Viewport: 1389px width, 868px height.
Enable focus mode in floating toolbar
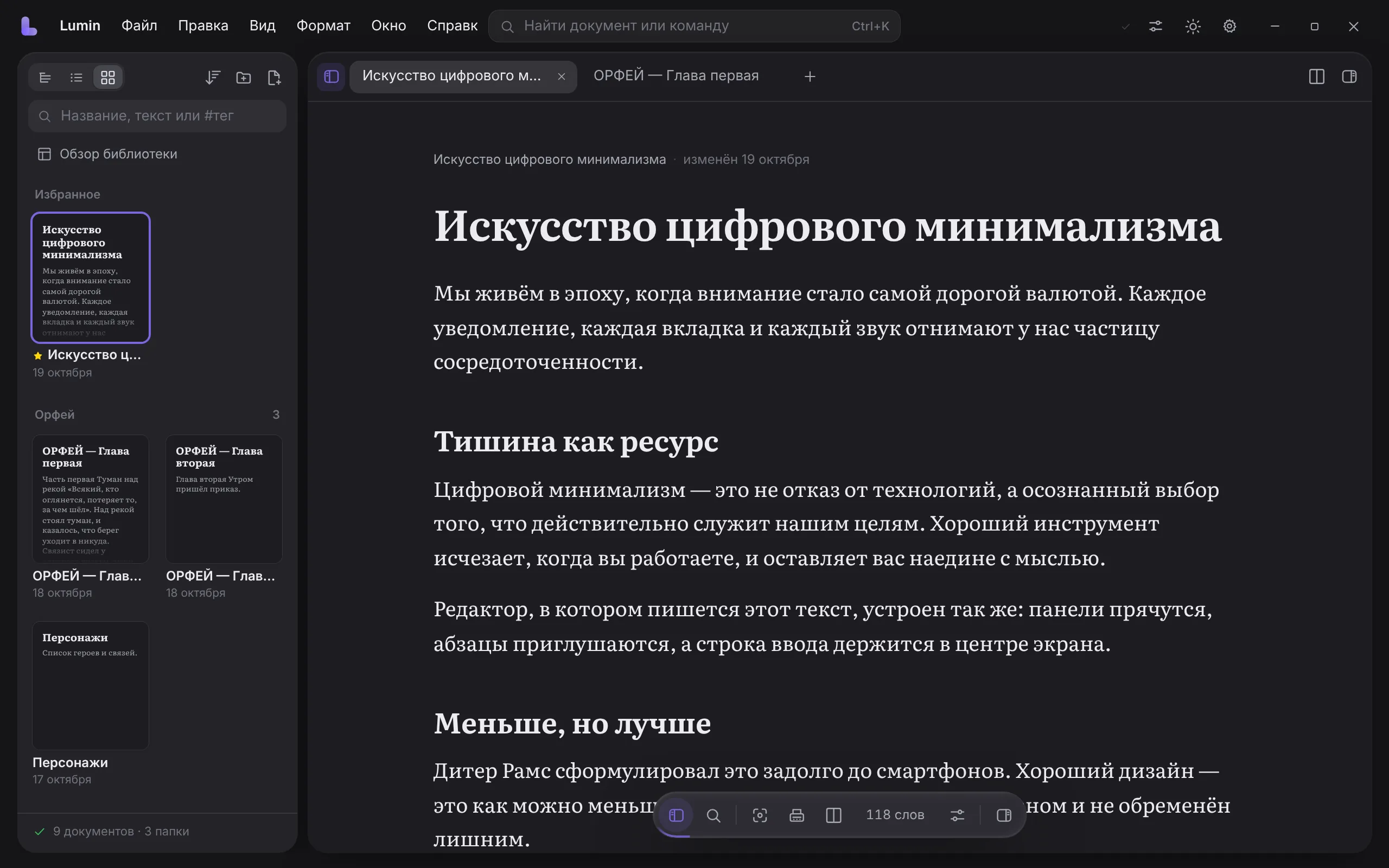click(760, 815)
